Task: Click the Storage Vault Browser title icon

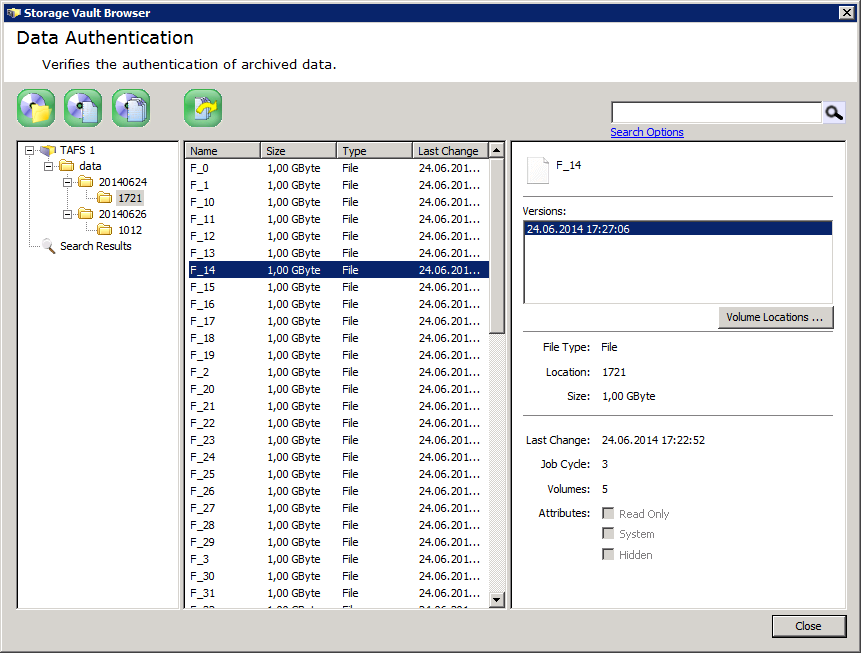Action: pyautogui.click(x=13, y=13)
